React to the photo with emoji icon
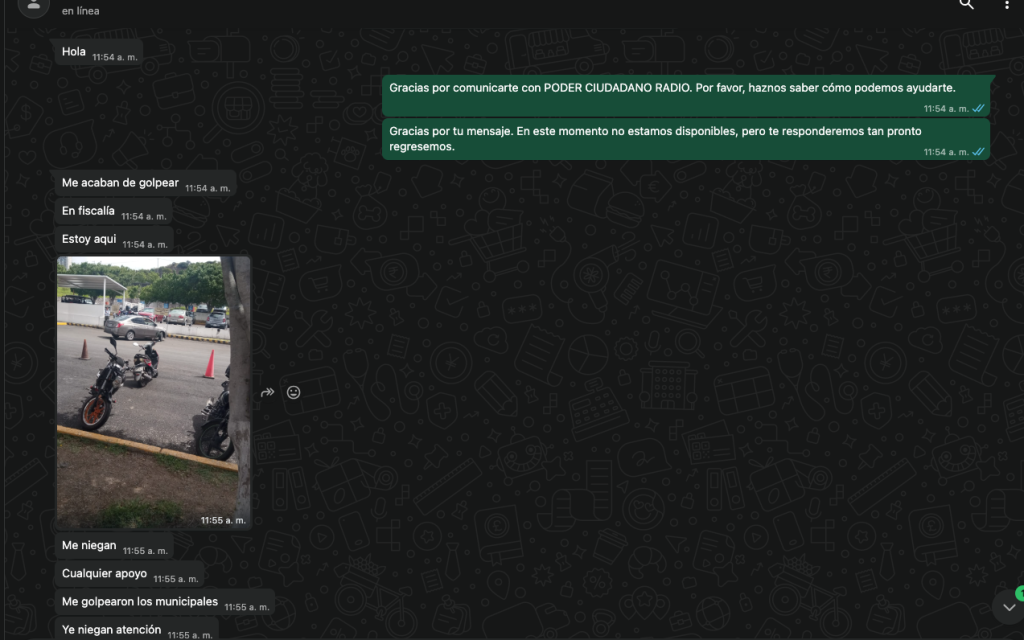 click(294, 393)
